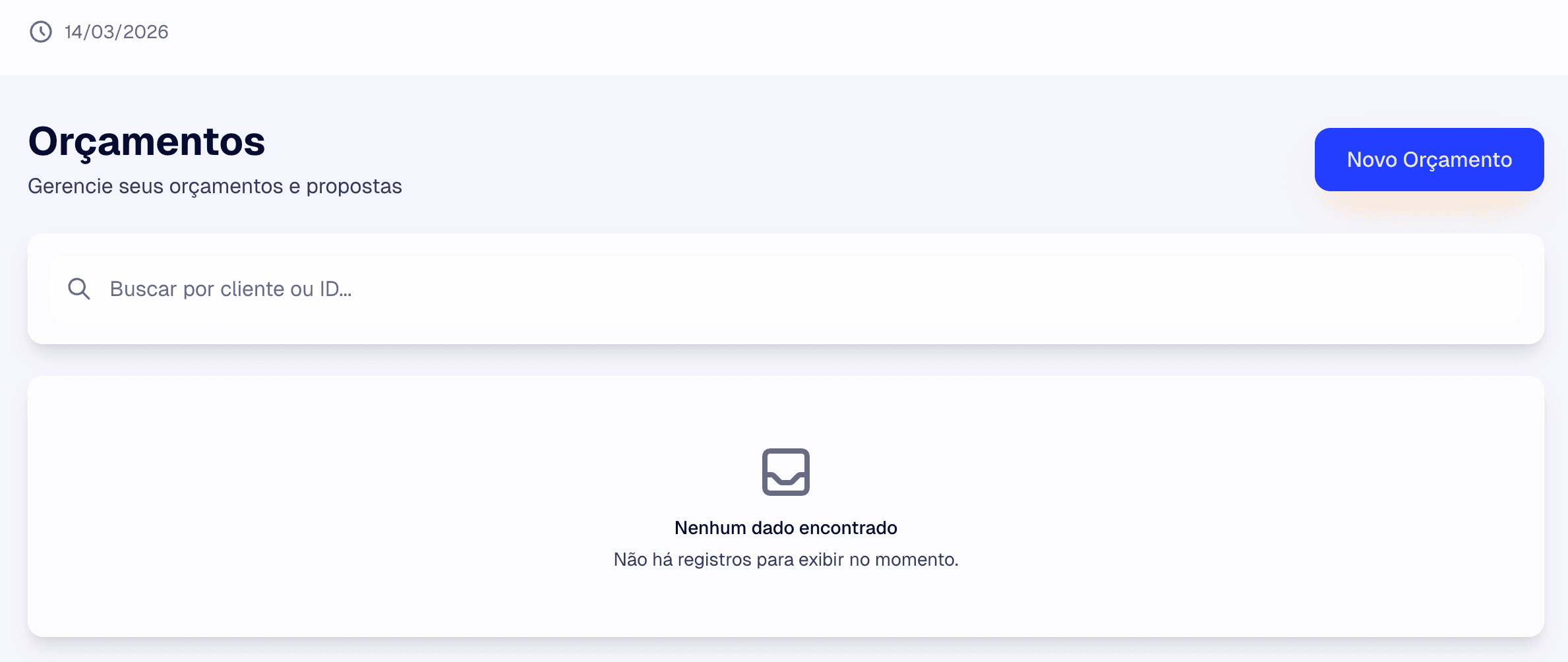The height and width of the screenshot is (662, 1568).
Task: Click the 'Nenhum dado encontrado' message
Action: point(785,527)
